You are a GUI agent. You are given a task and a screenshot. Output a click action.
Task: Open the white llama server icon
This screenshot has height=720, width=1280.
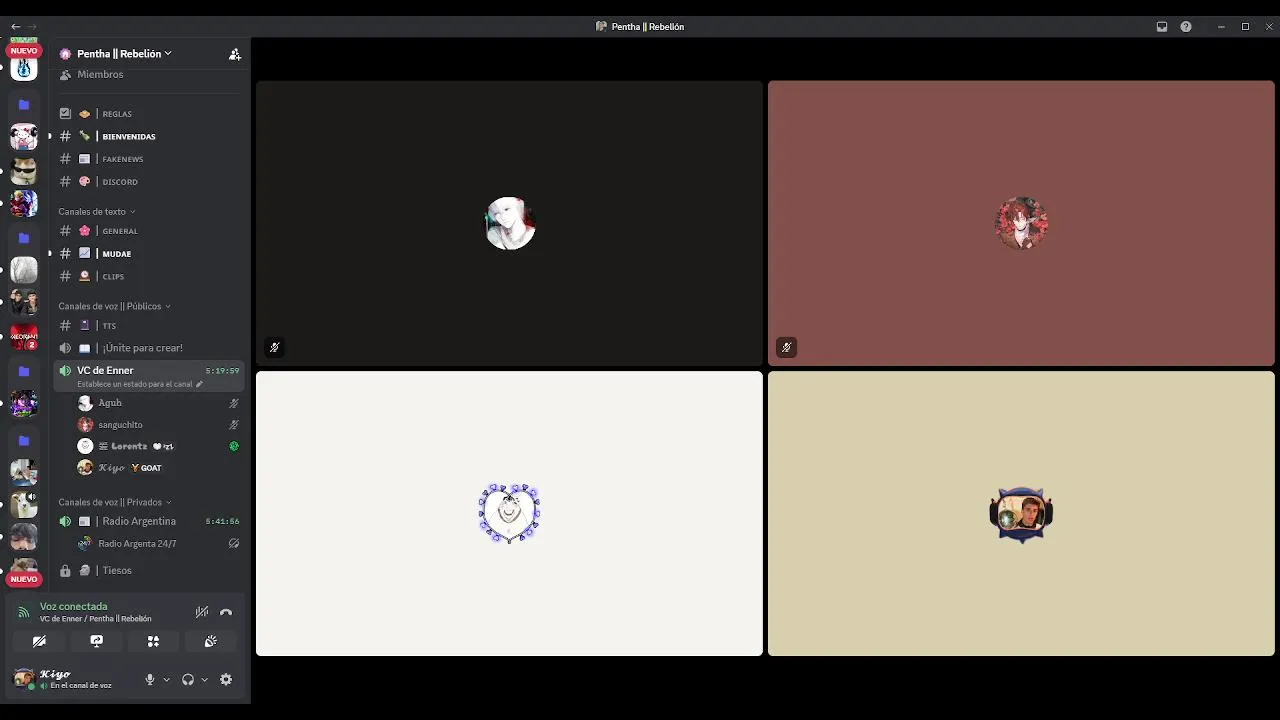tap(24, 504)
